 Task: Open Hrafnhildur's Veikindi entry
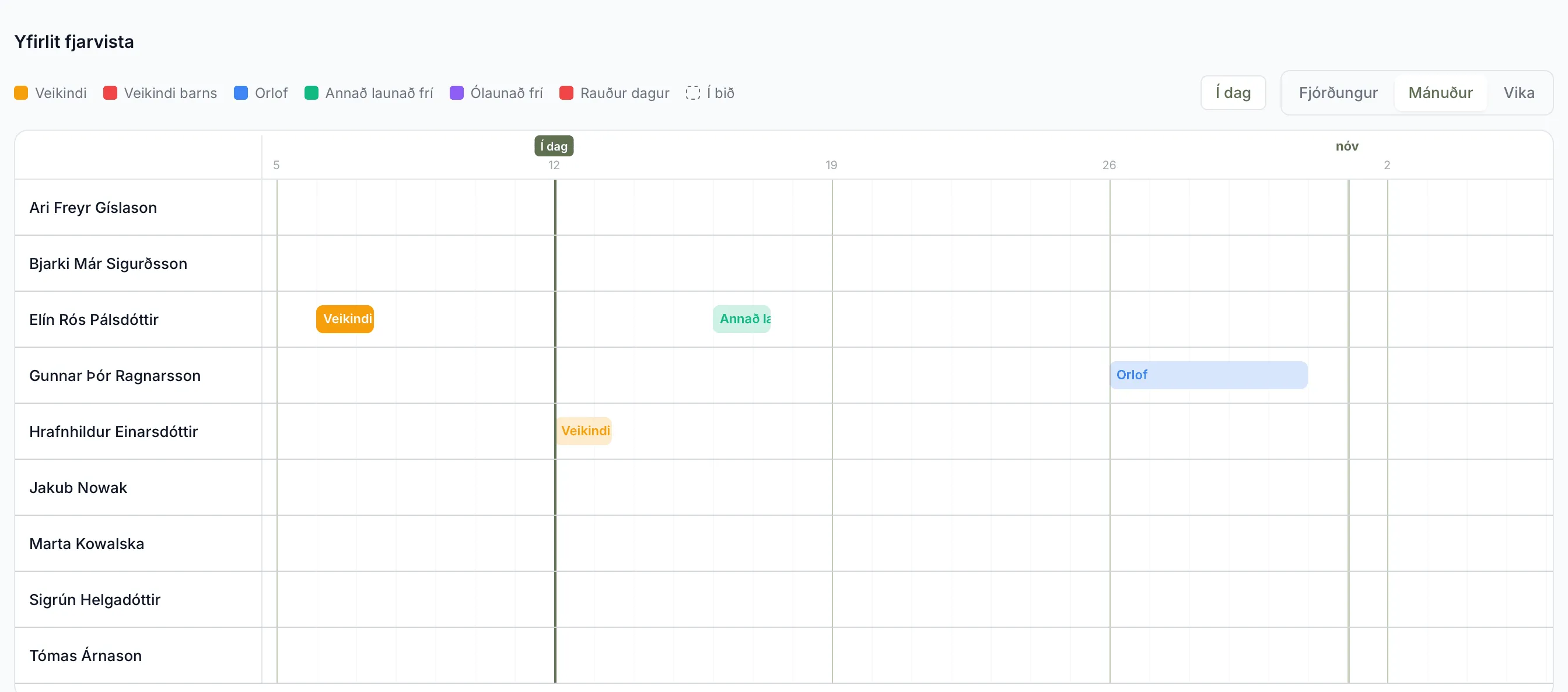pyautogui.click(x=583, y=431)
